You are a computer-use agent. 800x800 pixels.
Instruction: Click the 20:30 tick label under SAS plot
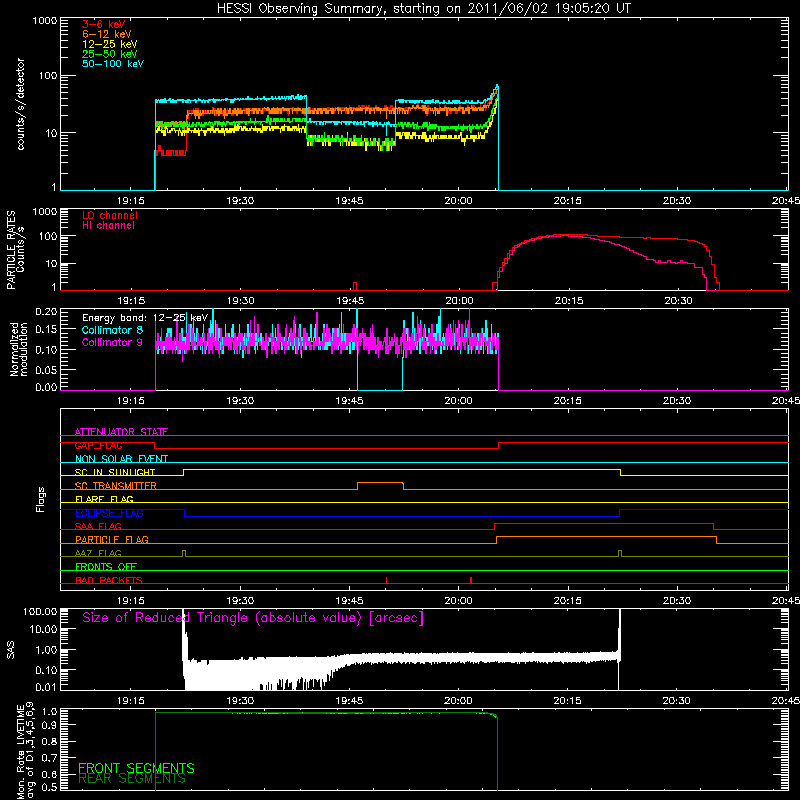point(677,701)
